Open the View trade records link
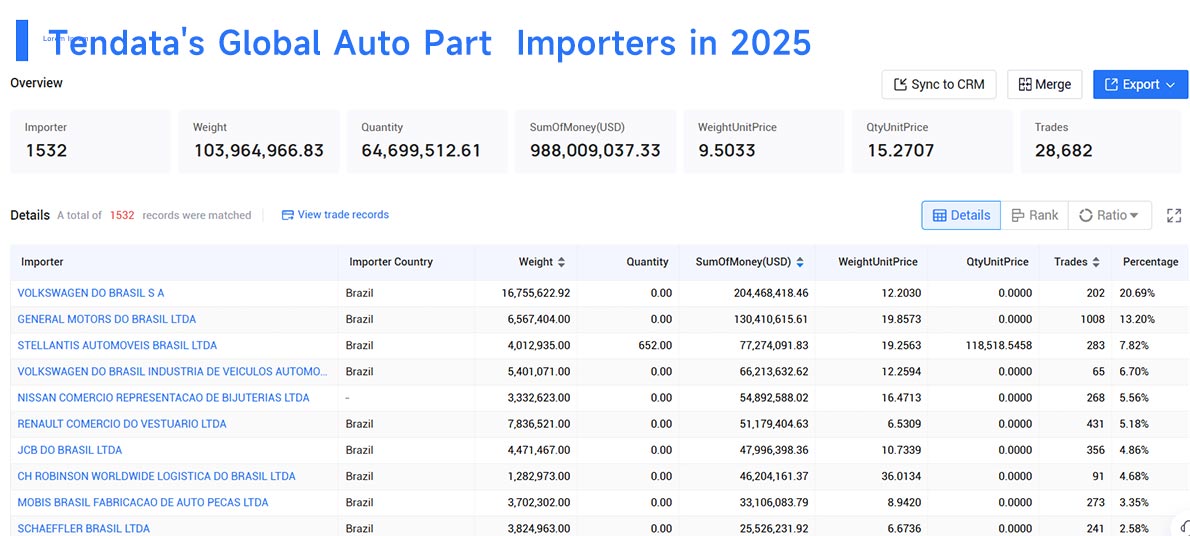This screenshot has height=536, width=1190. (x=343, y=215)
